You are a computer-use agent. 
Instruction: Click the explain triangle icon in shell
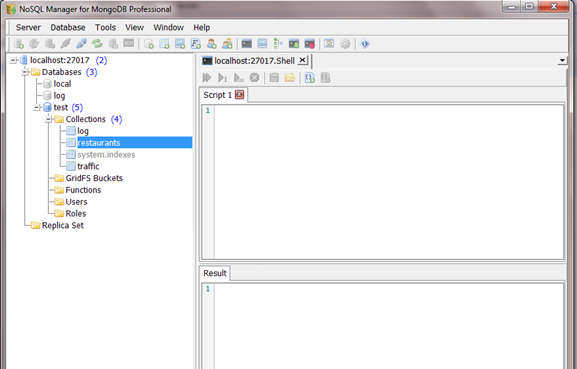tap(238, 78)
